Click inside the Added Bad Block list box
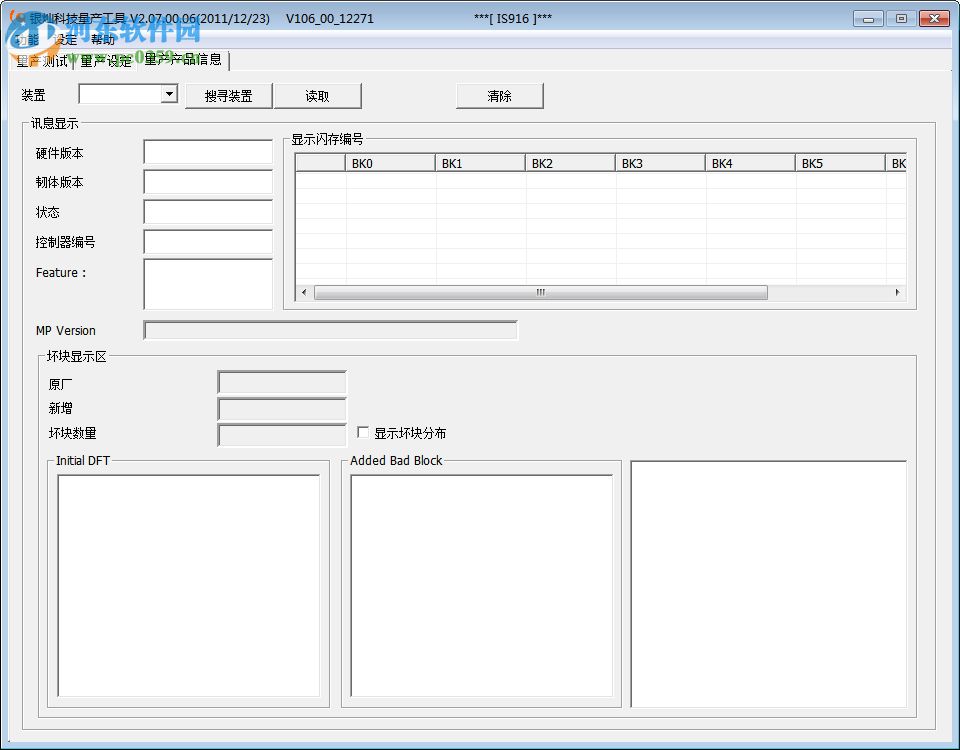Image resolution: width=960 pixels, height=750 pixels. click(x=482, y=586)
